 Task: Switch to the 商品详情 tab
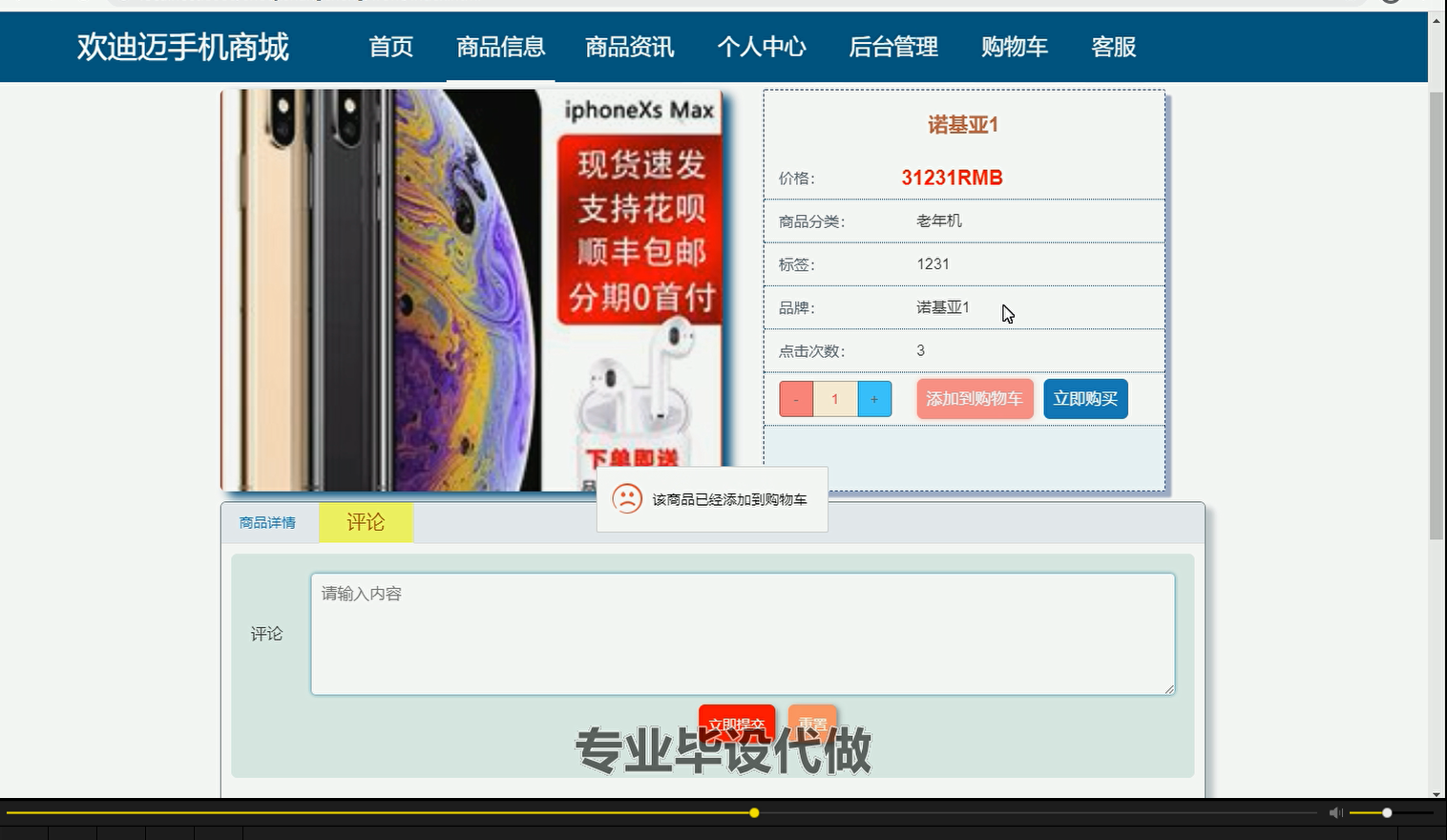pyautogui.click(x=267, y=523)
